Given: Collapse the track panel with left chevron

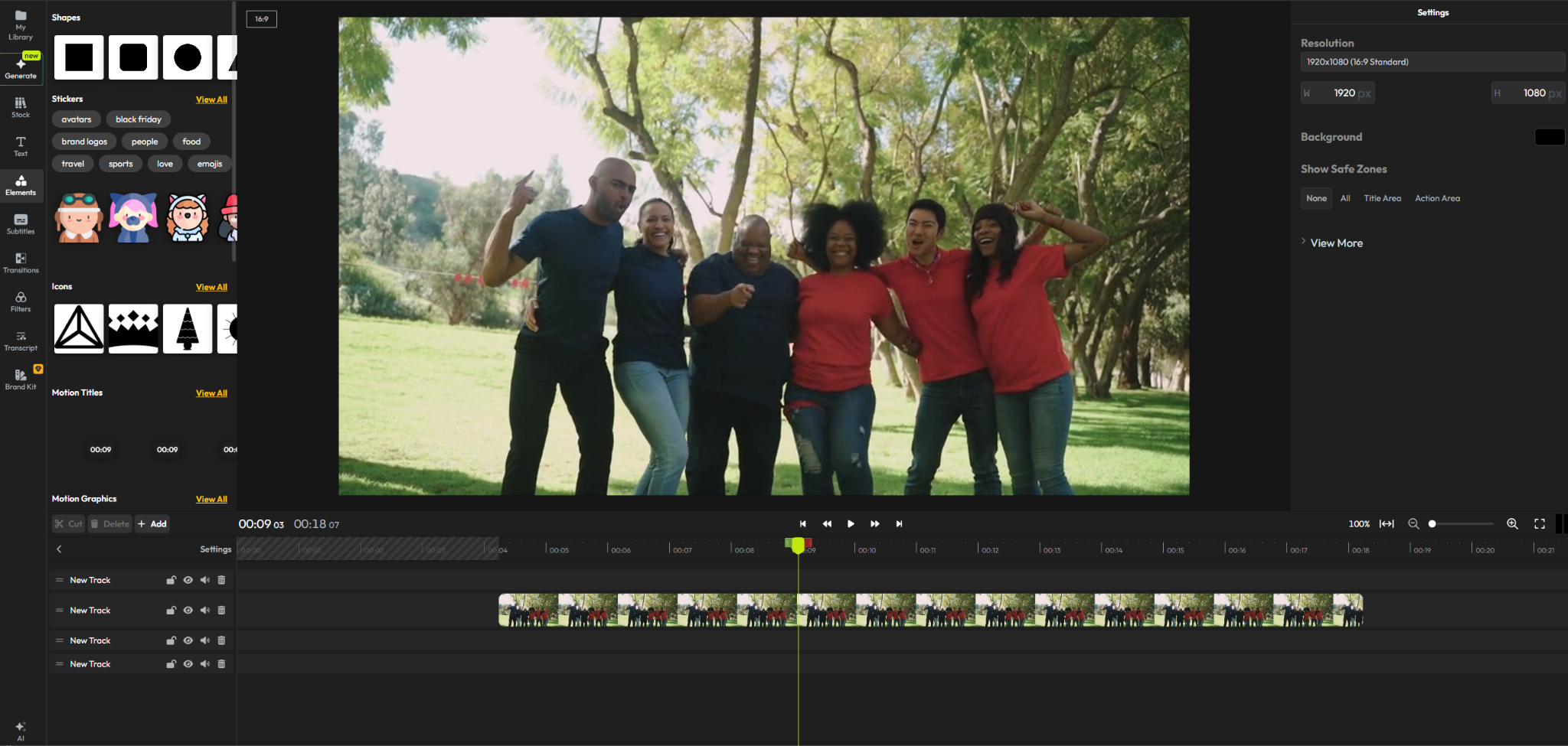Looking at the screenshot, I should (x=59, y=549).
